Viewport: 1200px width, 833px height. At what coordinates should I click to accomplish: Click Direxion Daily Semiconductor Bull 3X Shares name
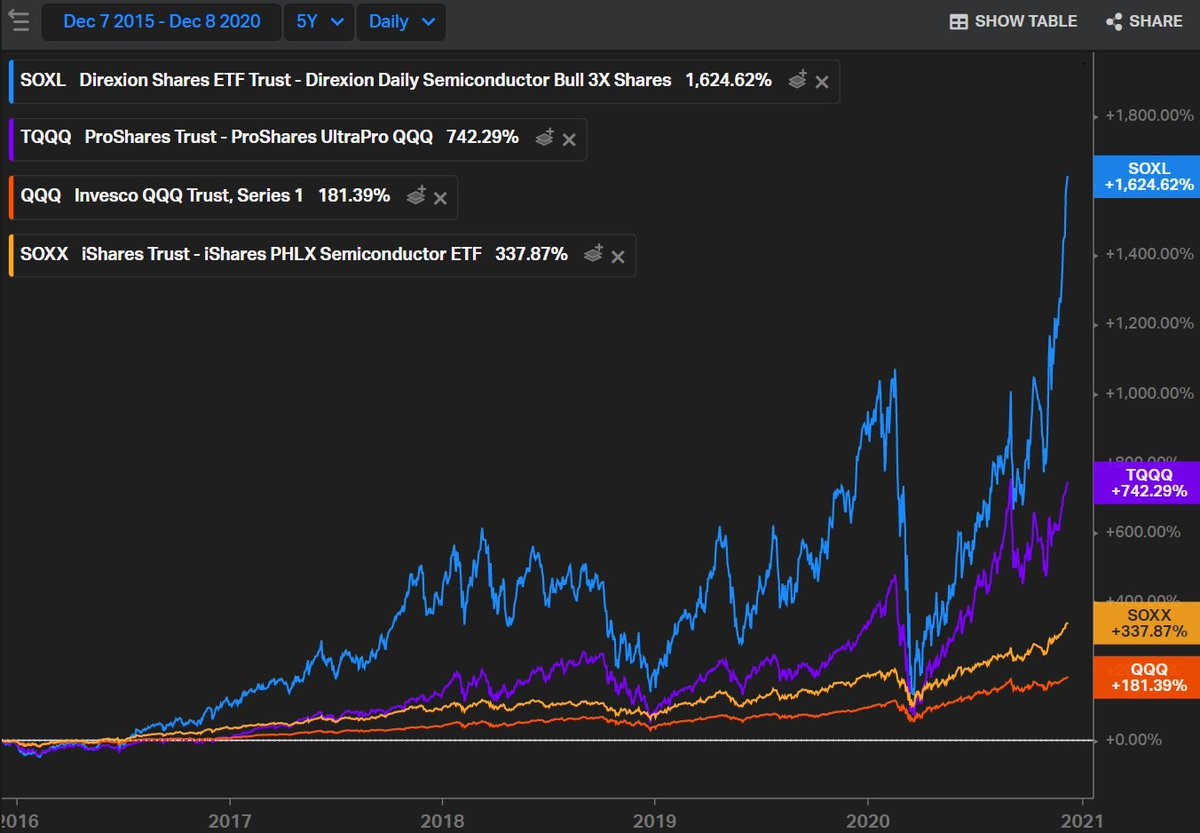coord(375,80)
